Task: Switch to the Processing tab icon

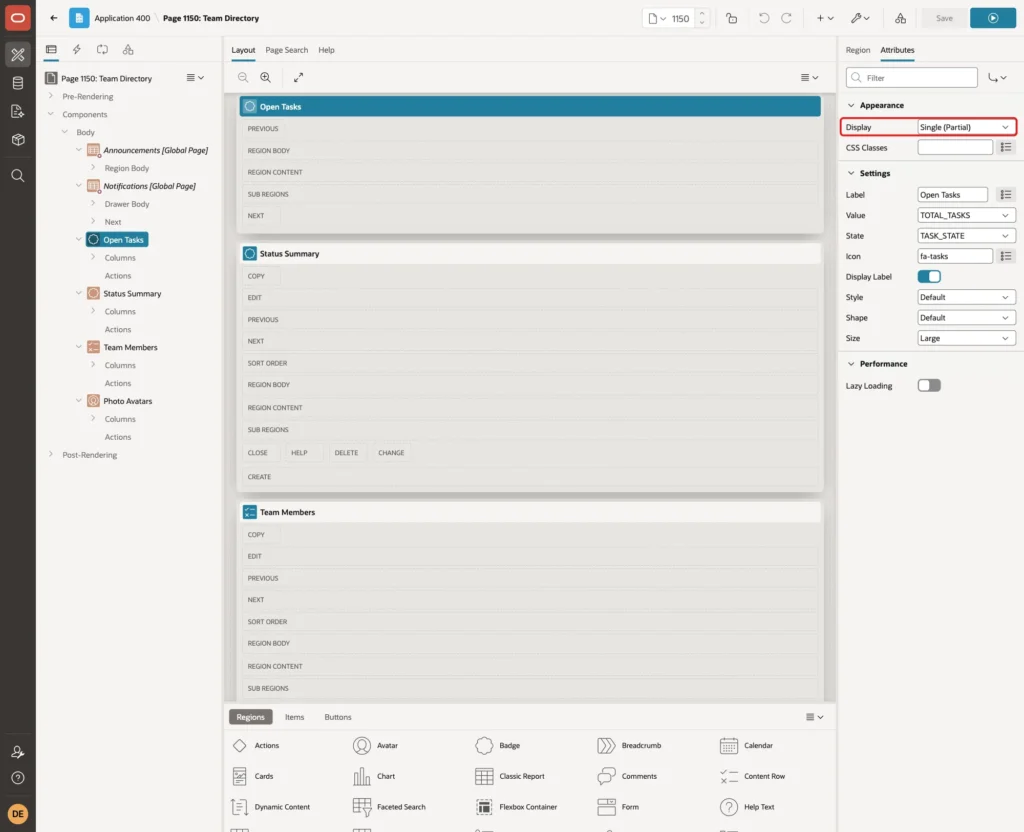Action: pyautogui.click(x=102, y=50)
